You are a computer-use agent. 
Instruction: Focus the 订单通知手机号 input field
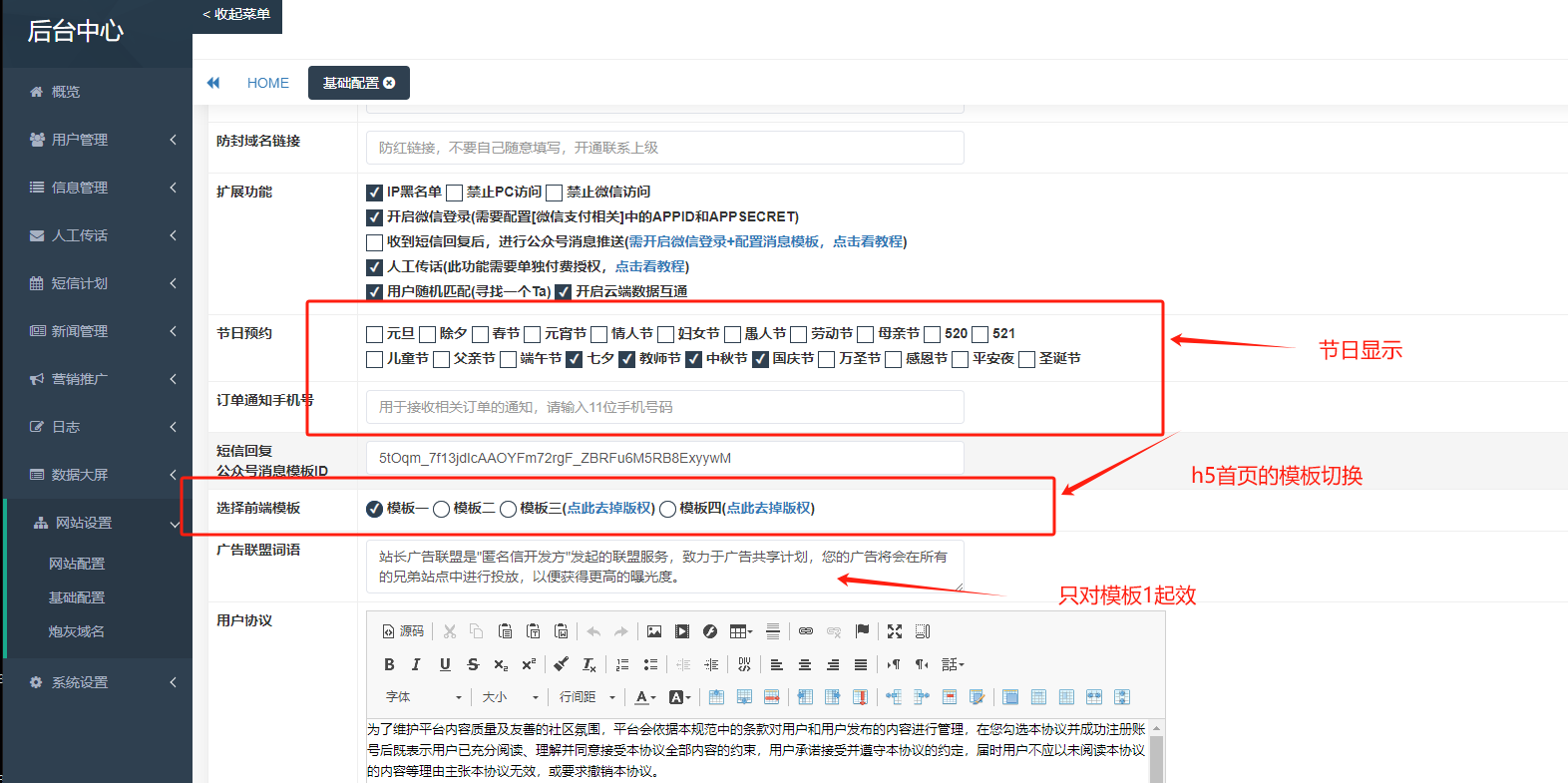click(x=665, y=407)
